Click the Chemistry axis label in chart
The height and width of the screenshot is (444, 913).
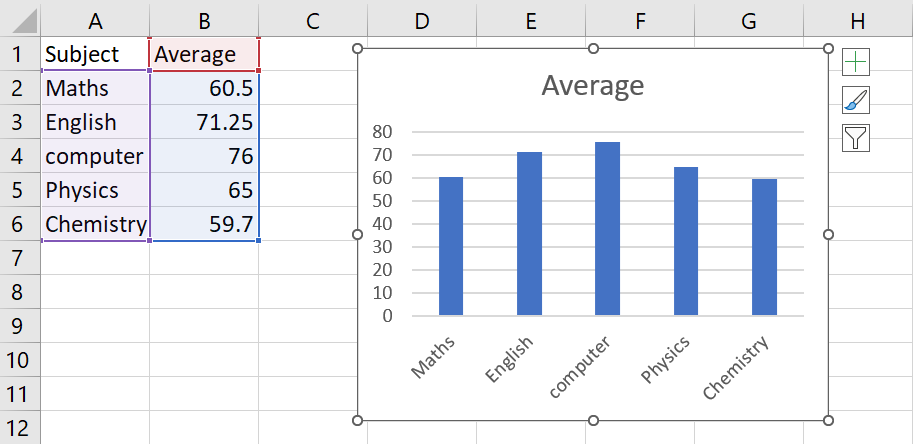tap(738, 367)
